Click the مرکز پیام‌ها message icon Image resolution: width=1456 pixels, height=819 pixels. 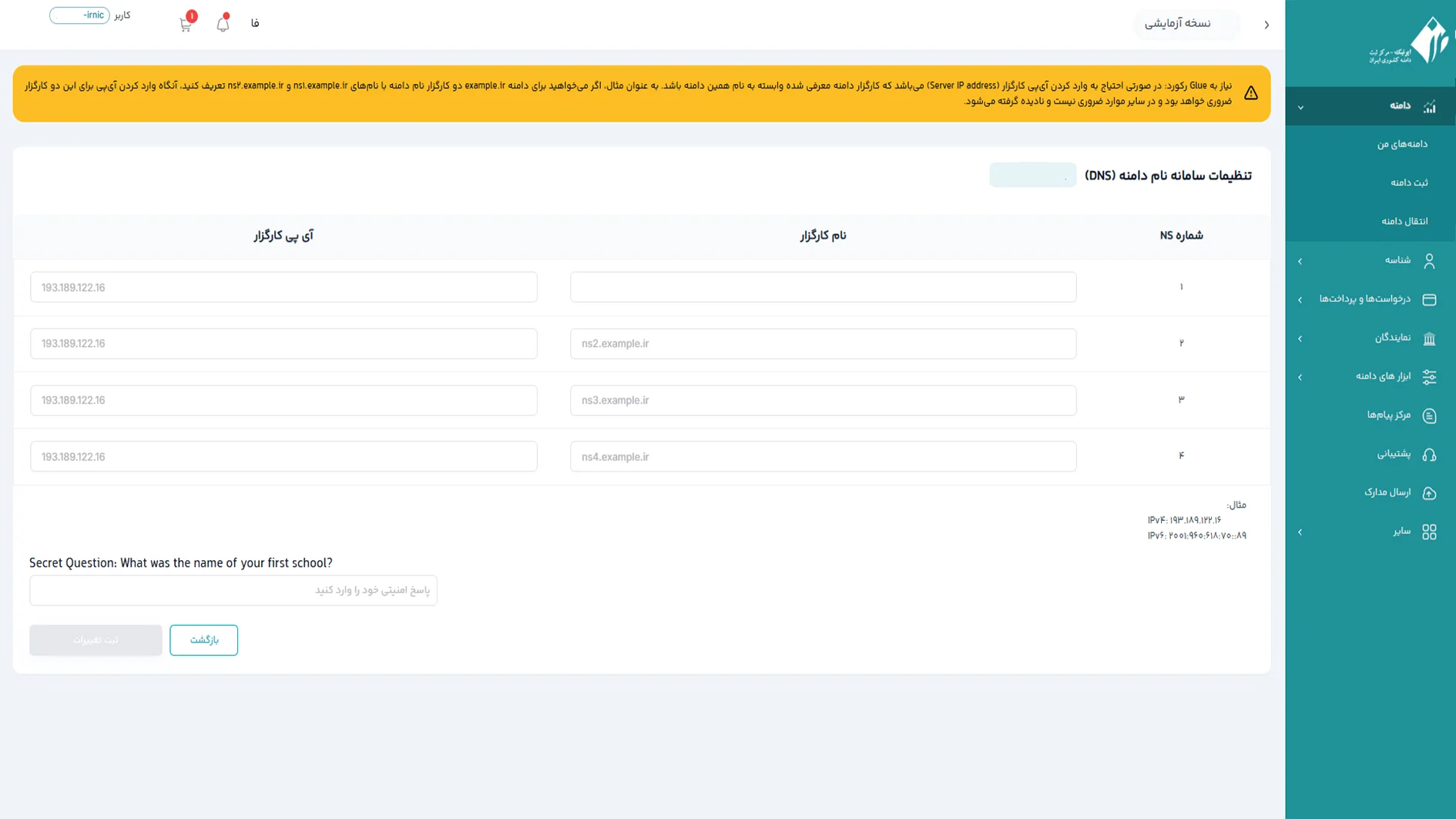[1429, 416]
